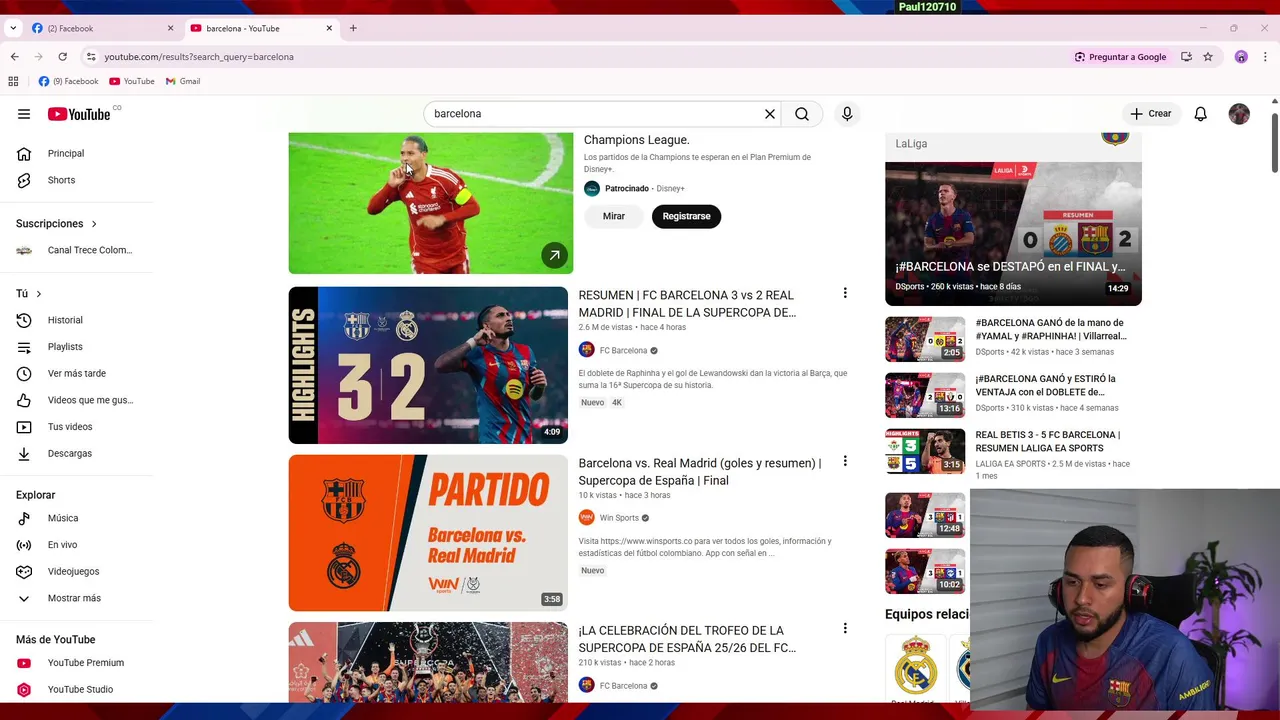Open the Facebook bookmark
The height and width of the screenshot is (720, 1280).
69,81
